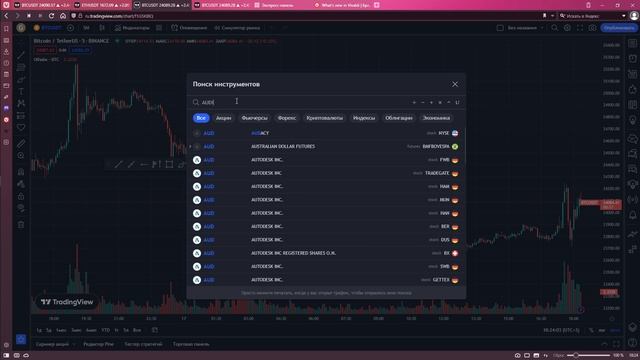The image size is (640, 360).
Task: Close the symbol search dialog
Action: point(455,84)
